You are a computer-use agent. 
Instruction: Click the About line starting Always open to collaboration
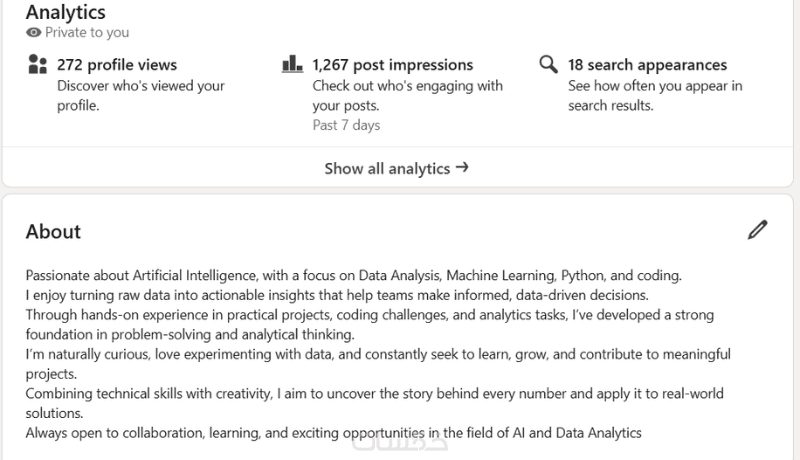tap(333, 433)
